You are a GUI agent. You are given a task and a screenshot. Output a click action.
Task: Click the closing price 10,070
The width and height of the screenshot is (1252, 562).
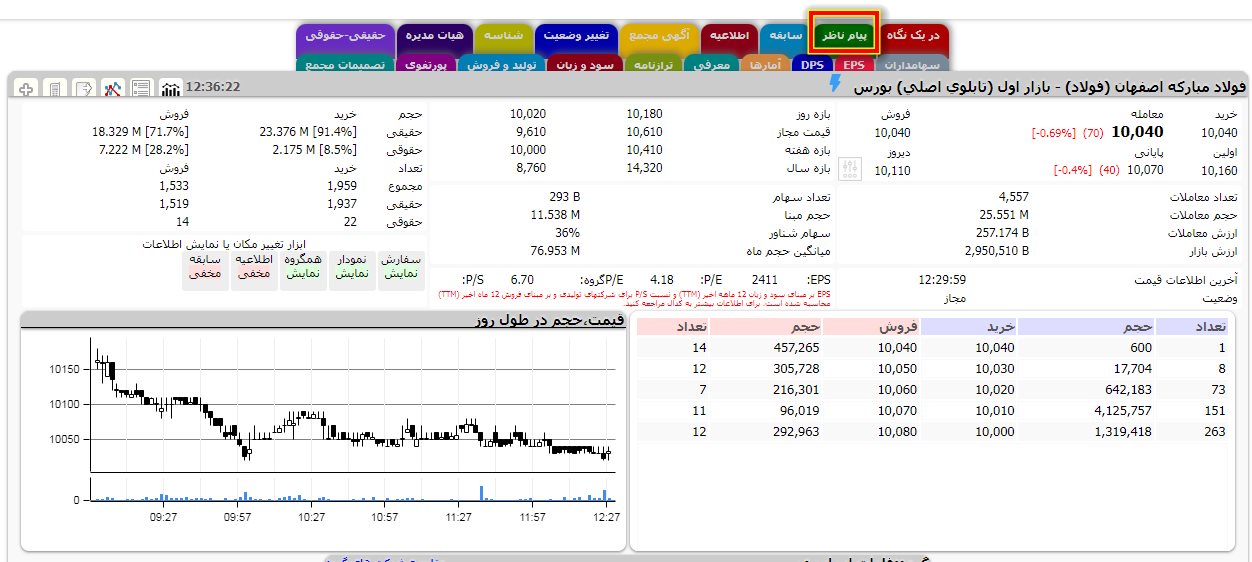click(x=1145, y=169)
